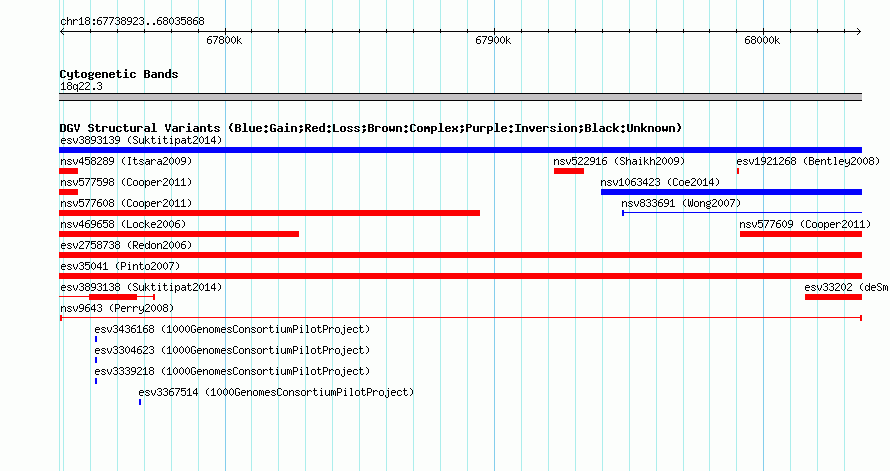The image size is (890, 471).
Task: Click the red loss bar under nsv522916
Action: click(x=569, y=171)
